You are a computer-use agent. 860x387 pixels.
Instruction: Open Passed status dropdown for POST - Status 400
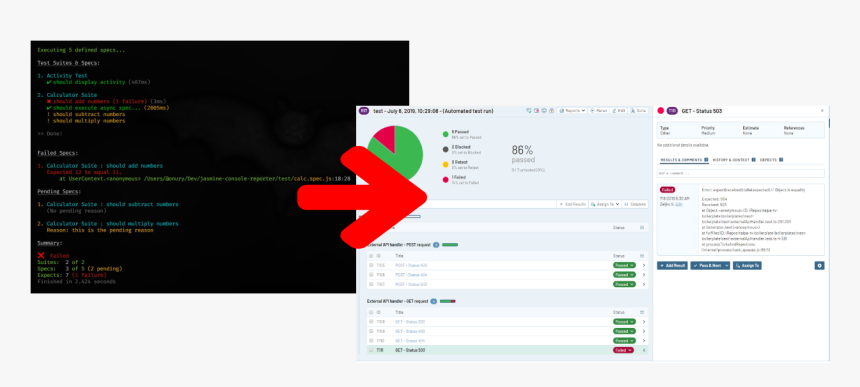click(624, 265)
